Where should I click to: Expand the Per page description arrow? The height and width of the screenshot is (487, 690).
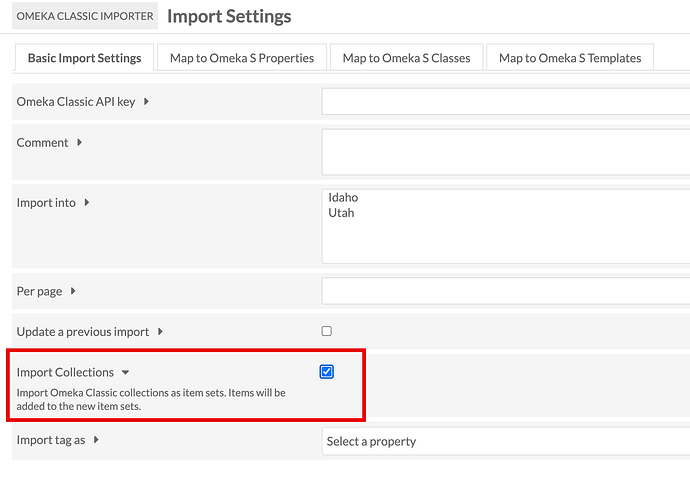73,291
